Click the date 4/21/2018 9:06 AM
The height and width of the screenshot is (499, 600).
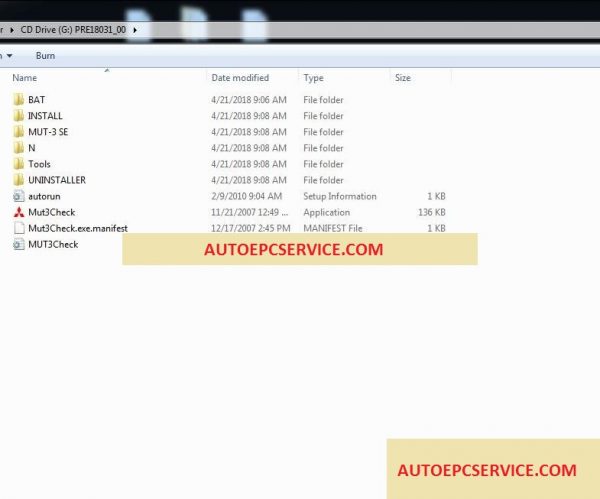point(249,100)
